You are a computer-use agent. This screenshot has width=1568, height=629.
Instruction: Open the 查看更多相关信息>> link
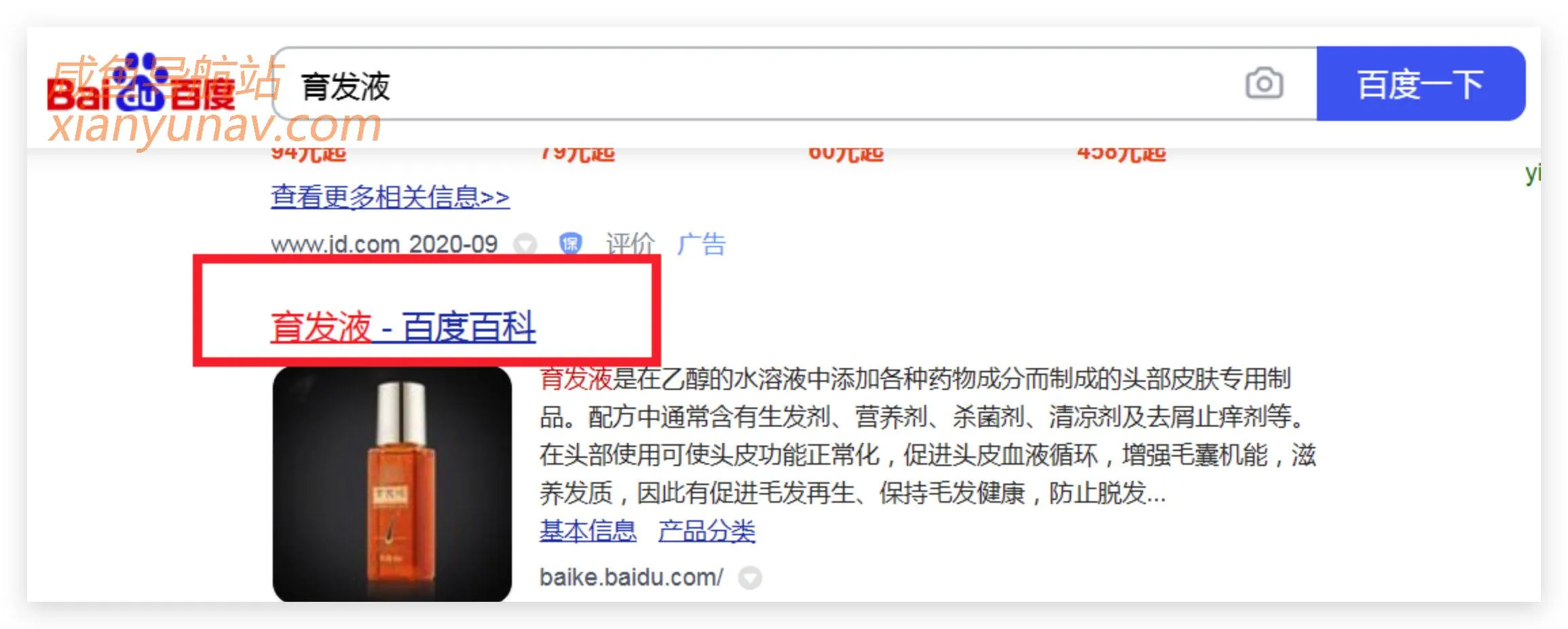(x=390, y=197)
